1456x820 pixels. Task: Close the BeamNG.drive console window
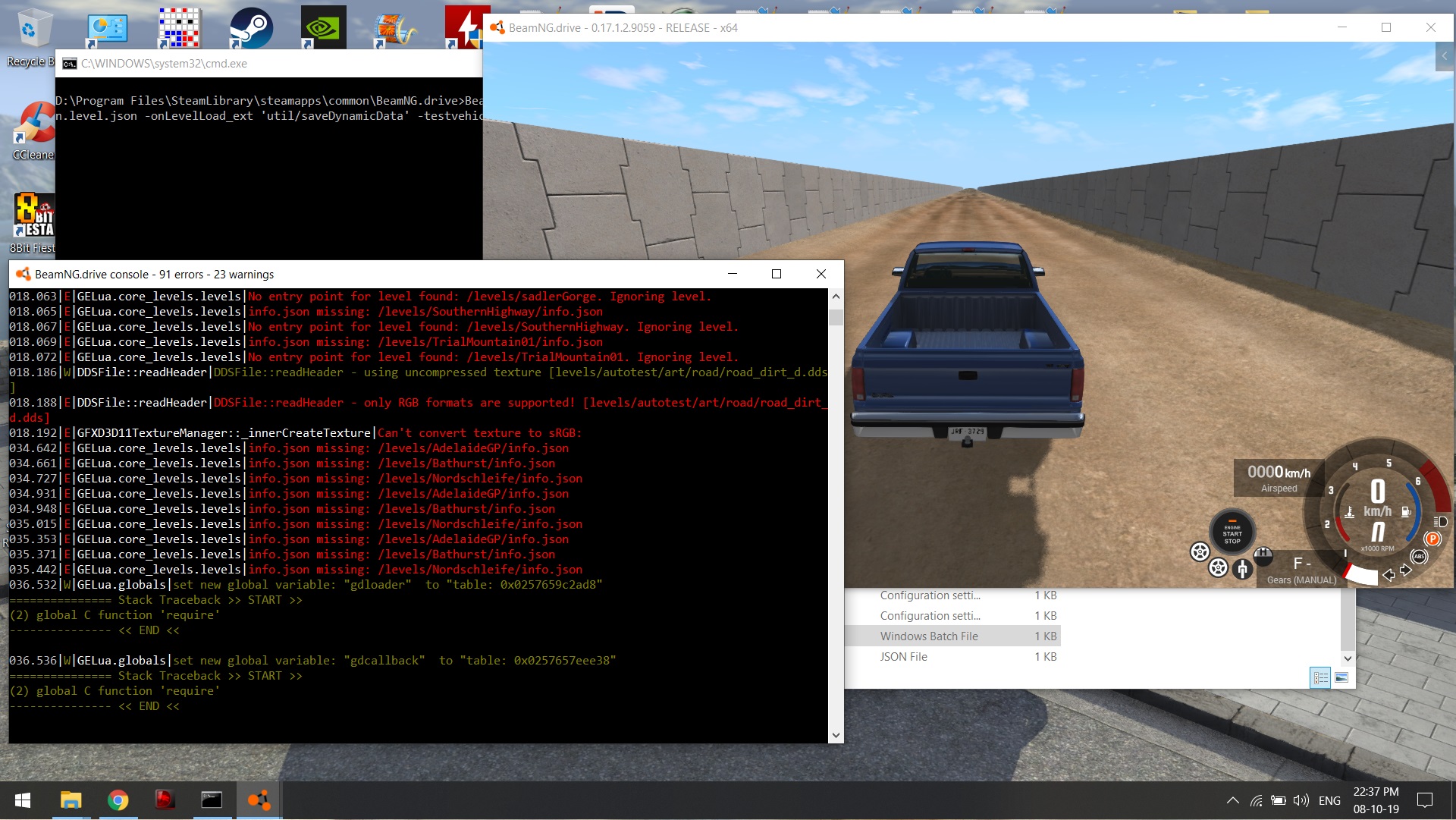point(821,274)
